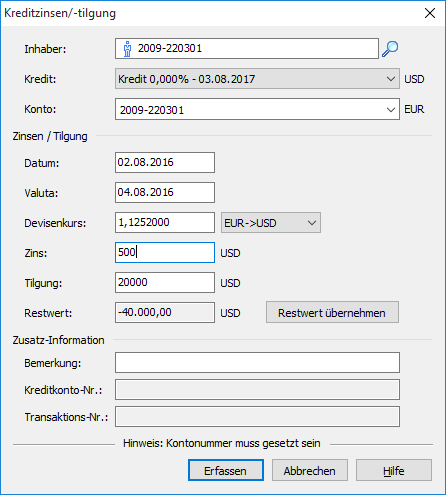The image size is (446, 495).
Task: Expand the Kredit dropdown arrow
Action: pos(391,79)
